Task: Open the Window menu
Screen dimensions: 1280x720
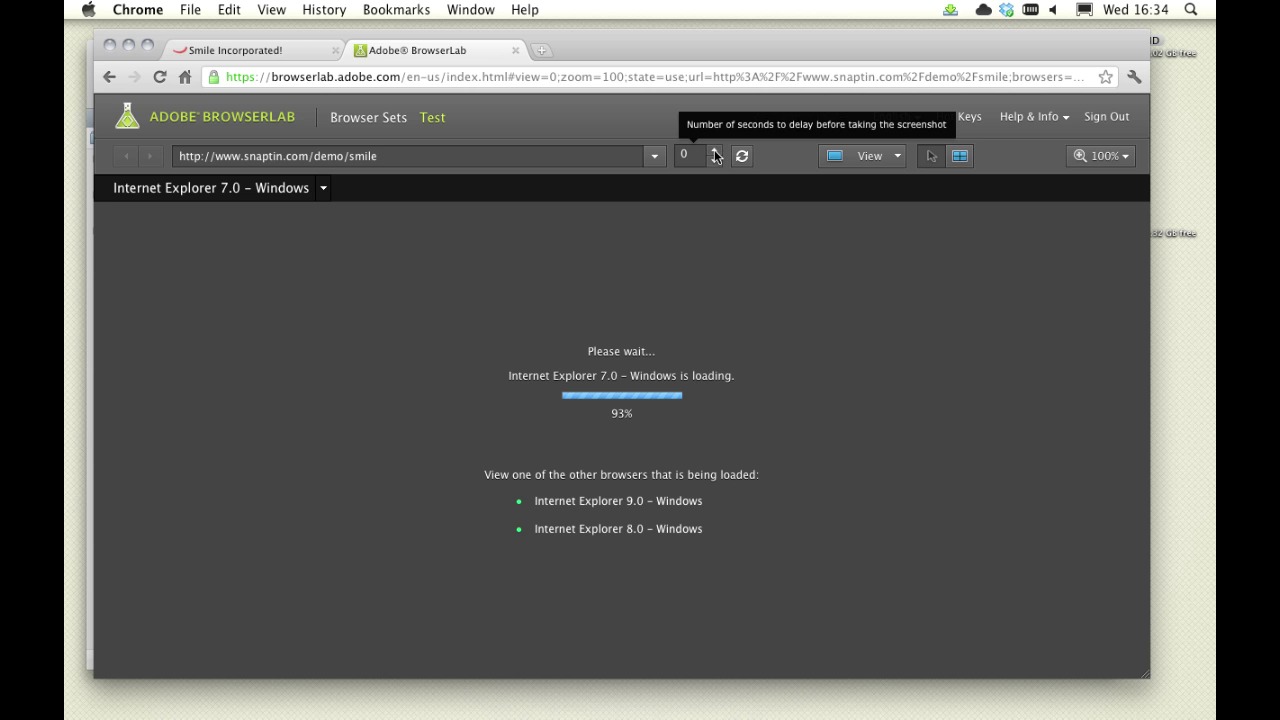Action: point(470,9)
